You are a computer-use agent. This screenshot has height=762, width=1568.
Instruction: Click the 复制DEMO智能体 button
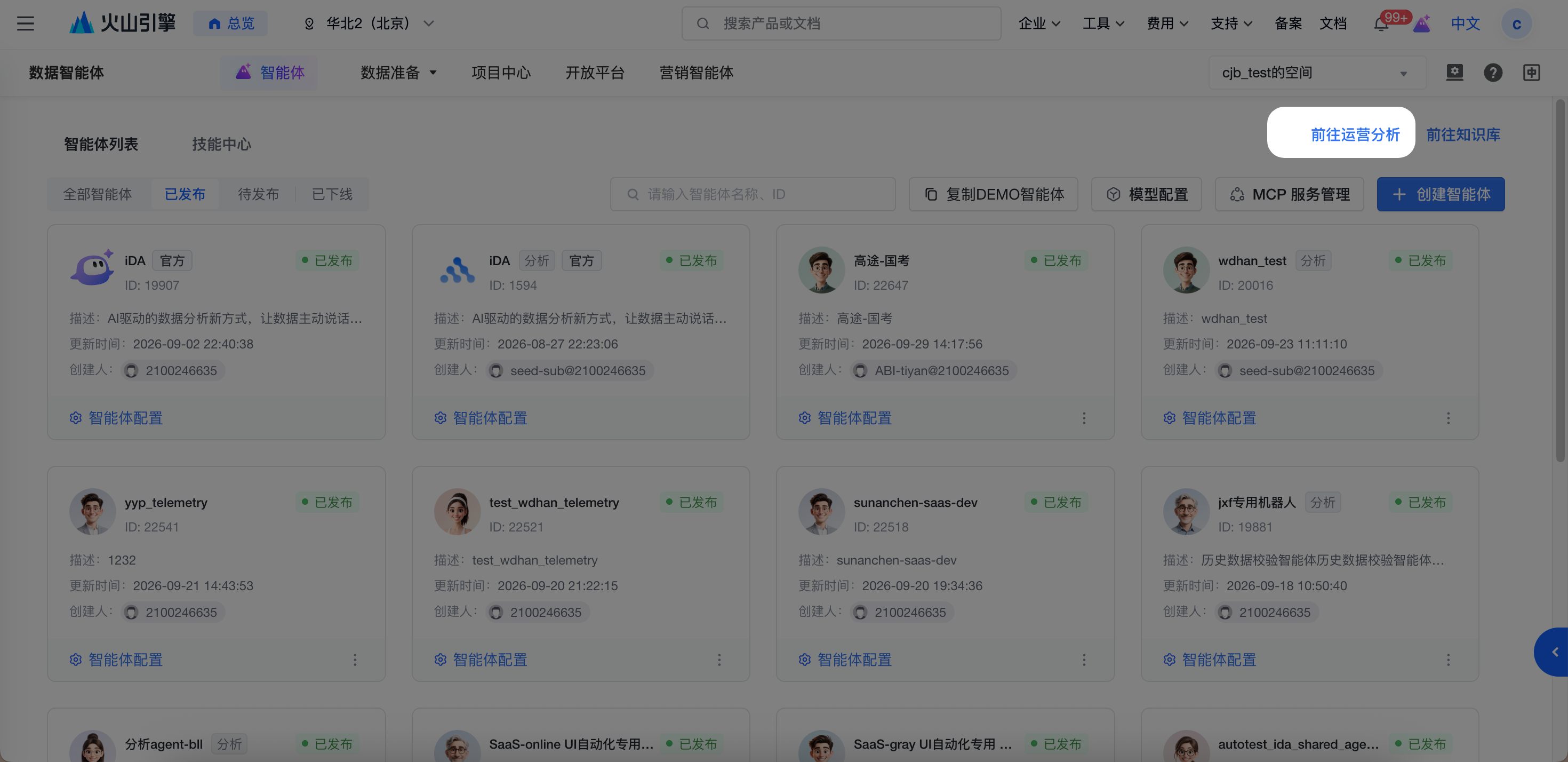[994, 194]
